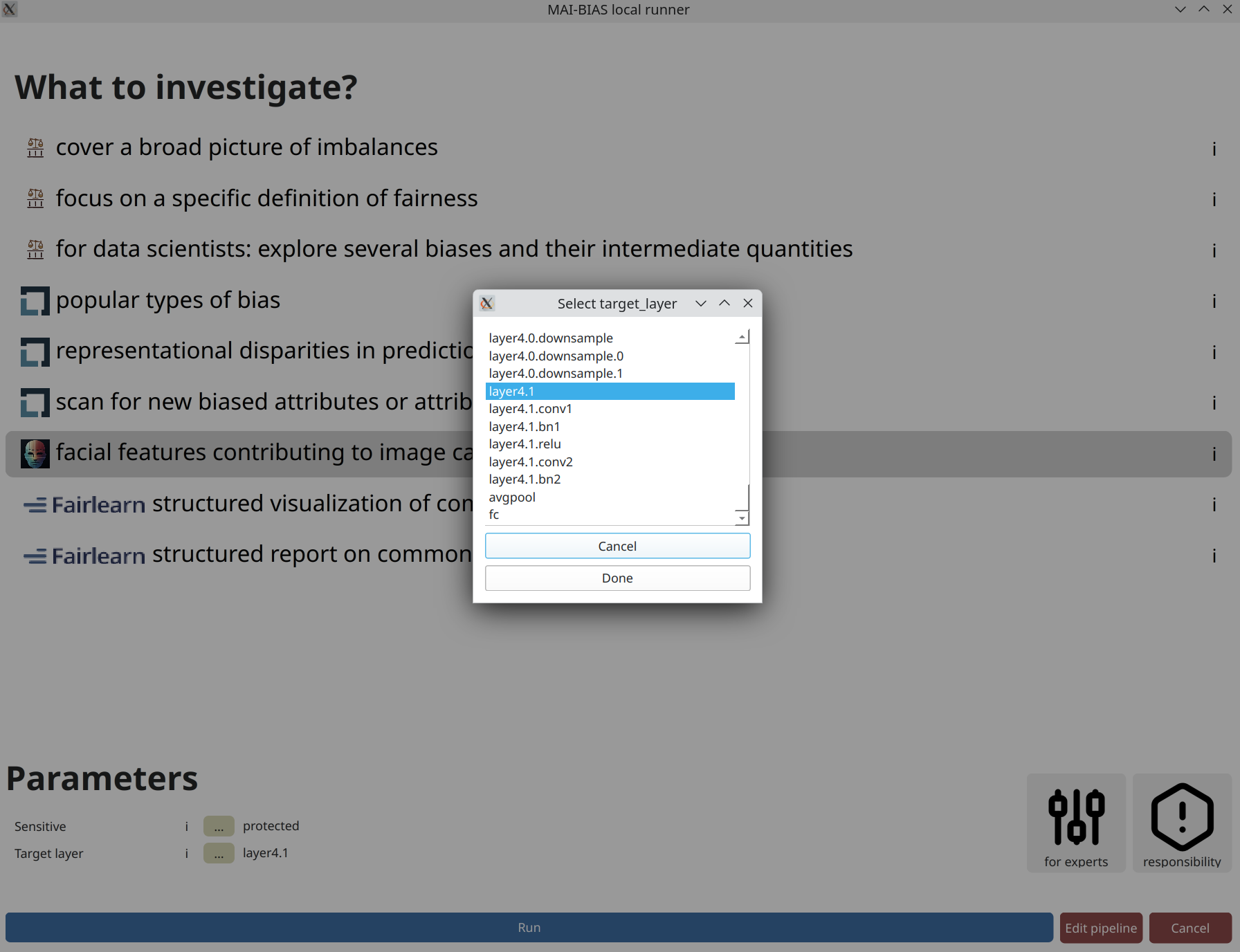1240x952 pixels.
Task: Click the icon beside "representational disparities in predictions"
Action: 35,352
